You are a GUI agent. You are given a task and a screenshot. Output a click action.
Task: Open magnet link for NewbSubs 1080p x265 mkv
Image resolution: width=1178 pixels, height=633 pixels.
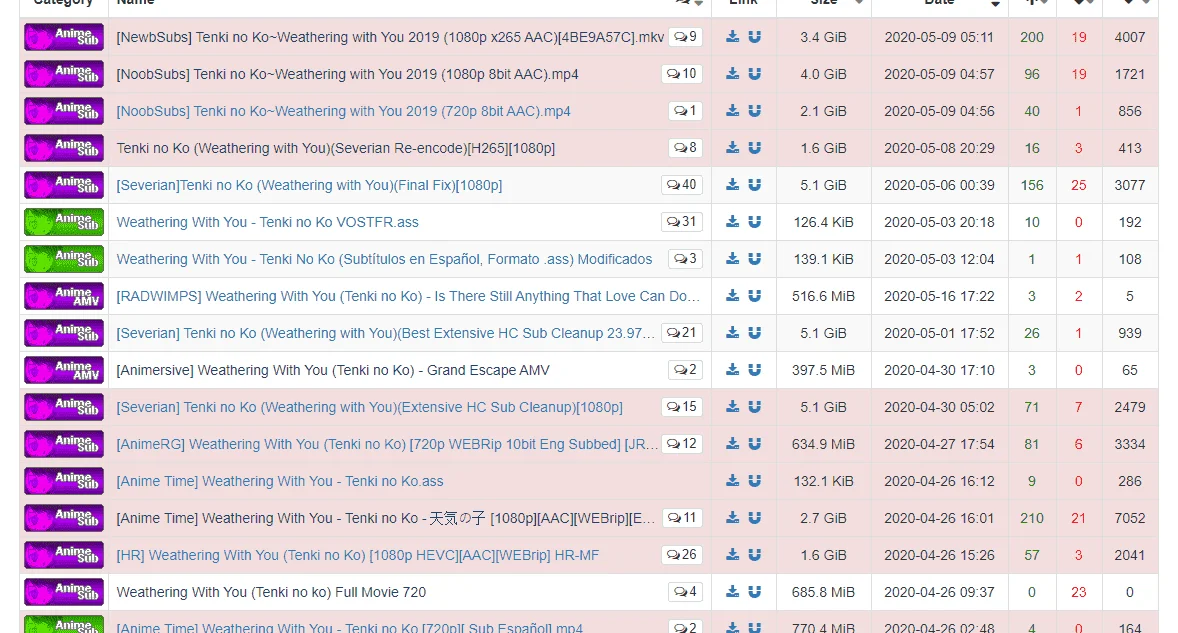point(755,37)
